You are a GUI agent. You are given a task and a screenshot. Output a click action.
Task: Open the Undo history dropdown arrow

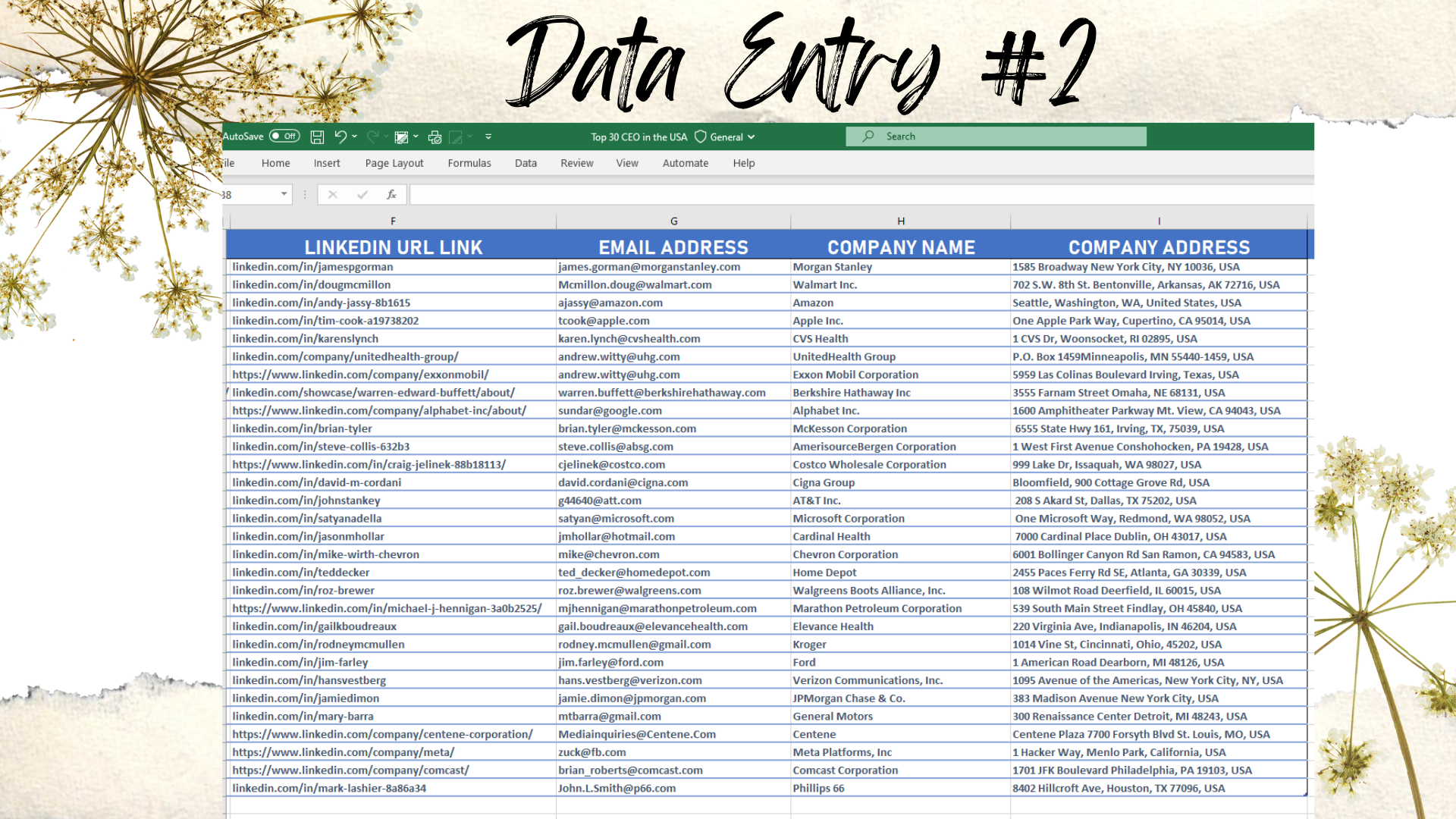point(355,136)
